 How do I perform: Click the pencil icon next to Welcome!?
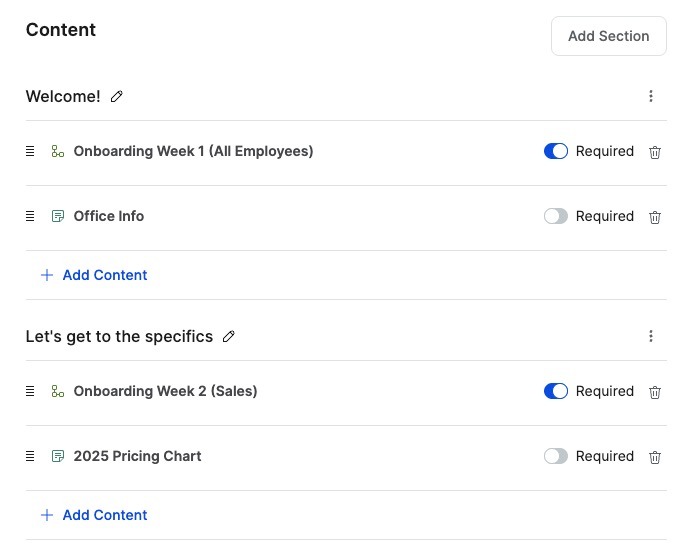(117, 96)
